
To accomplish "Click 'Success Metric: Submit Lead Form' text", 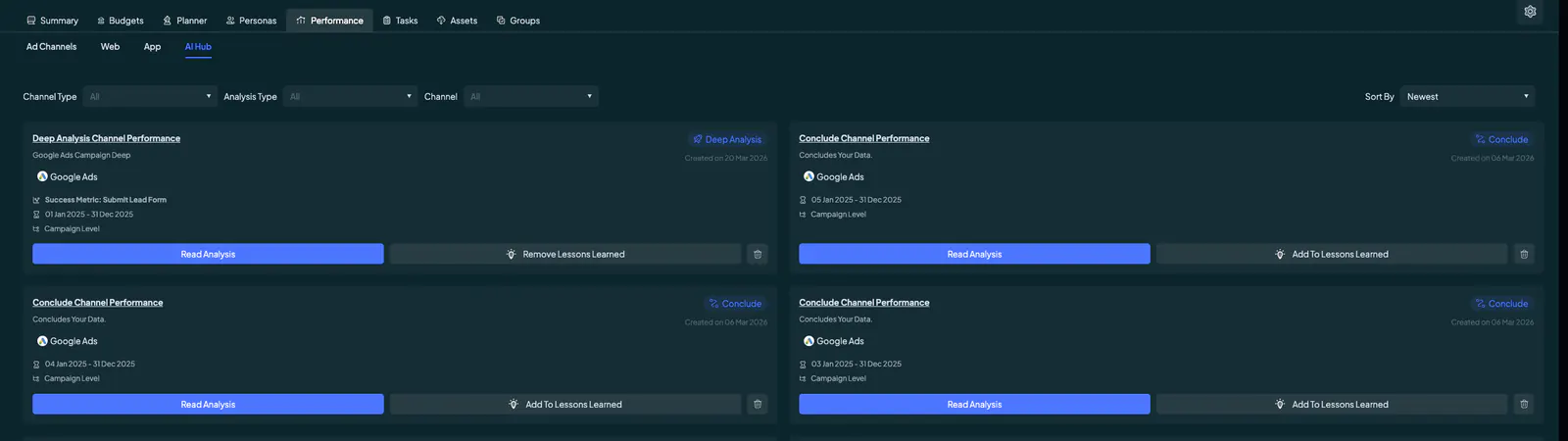I will (106, 200).
